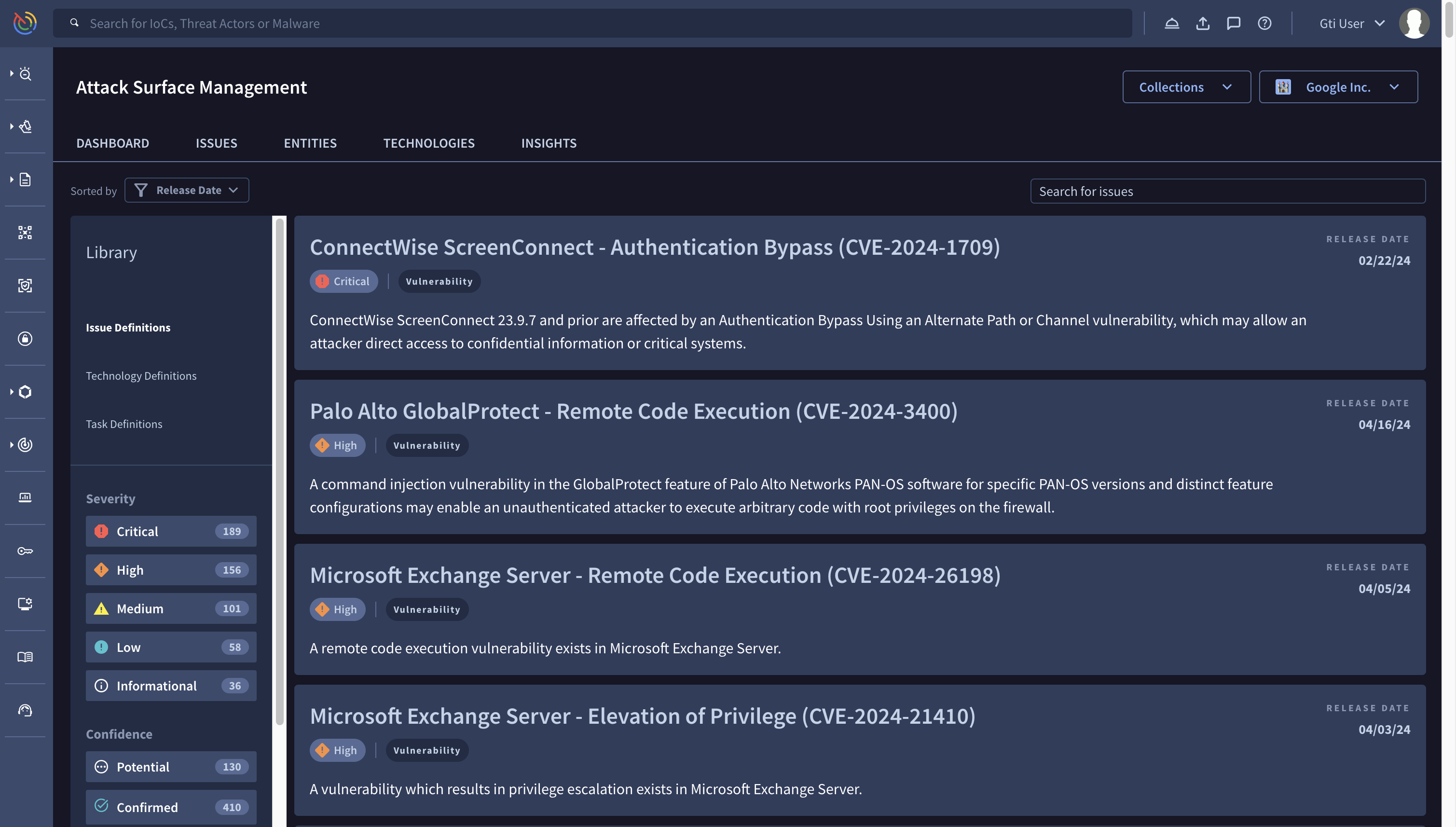The width and height of the screenshot is (1456, 827).
Task: Open the help question mark icon
Action: tap(1264, 23)
